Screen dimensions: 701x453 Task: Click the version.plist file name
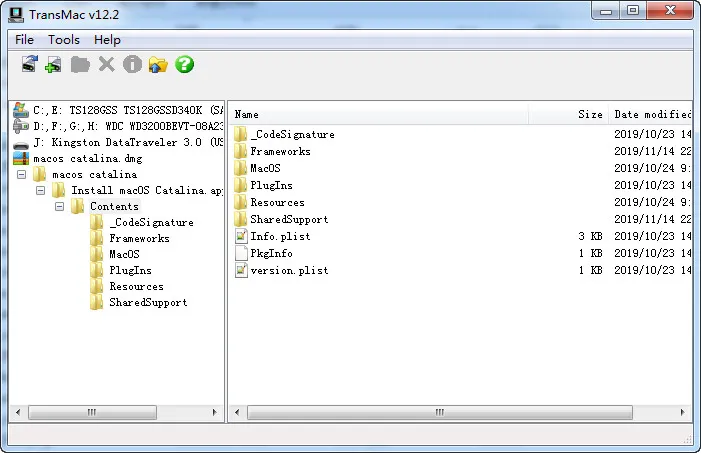click(289, 270)
